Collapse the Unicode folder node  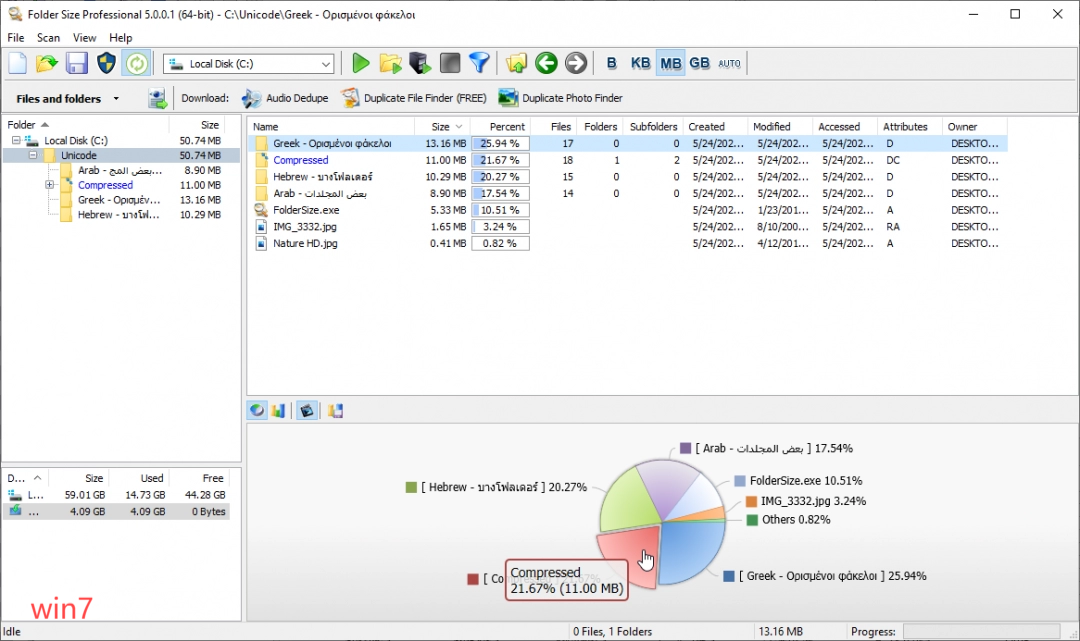[32, 155]
